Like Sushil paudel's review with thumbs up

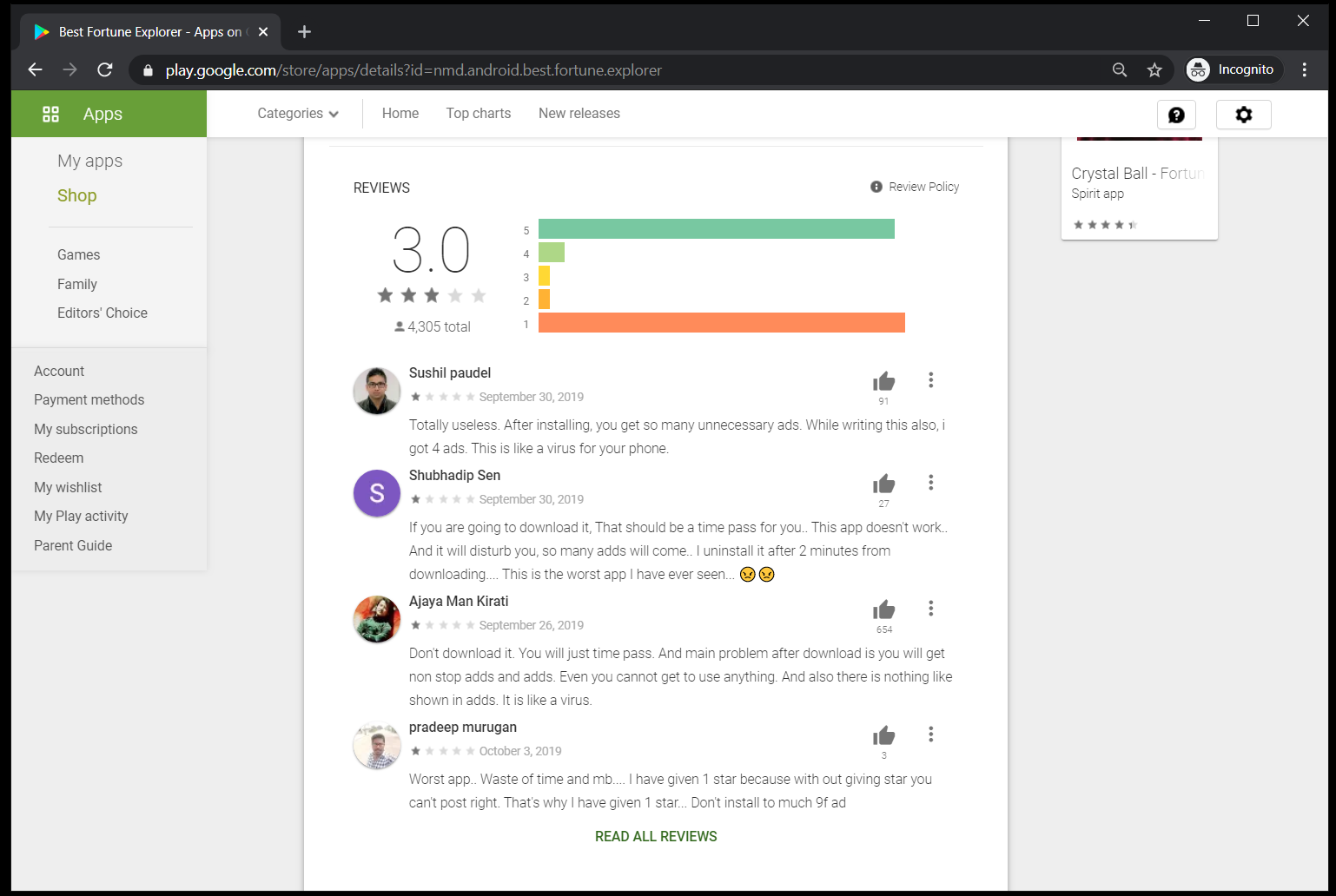coord(883,379)
